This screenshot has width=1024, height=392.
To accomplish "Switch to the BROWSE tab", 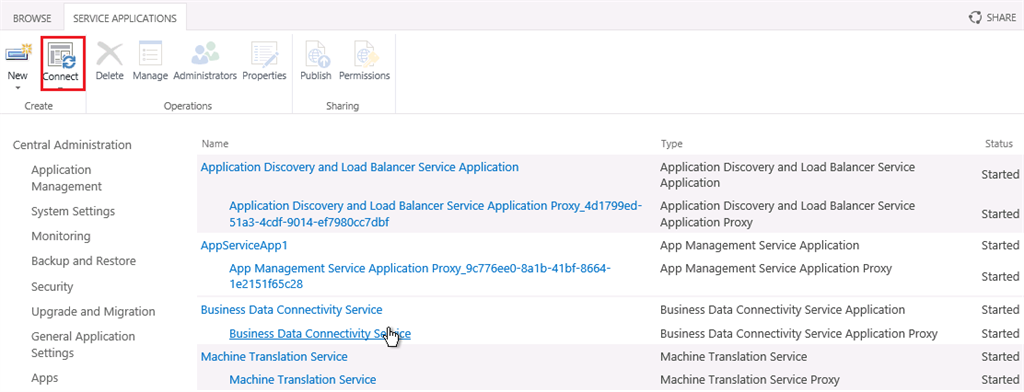I will (33, 18).
